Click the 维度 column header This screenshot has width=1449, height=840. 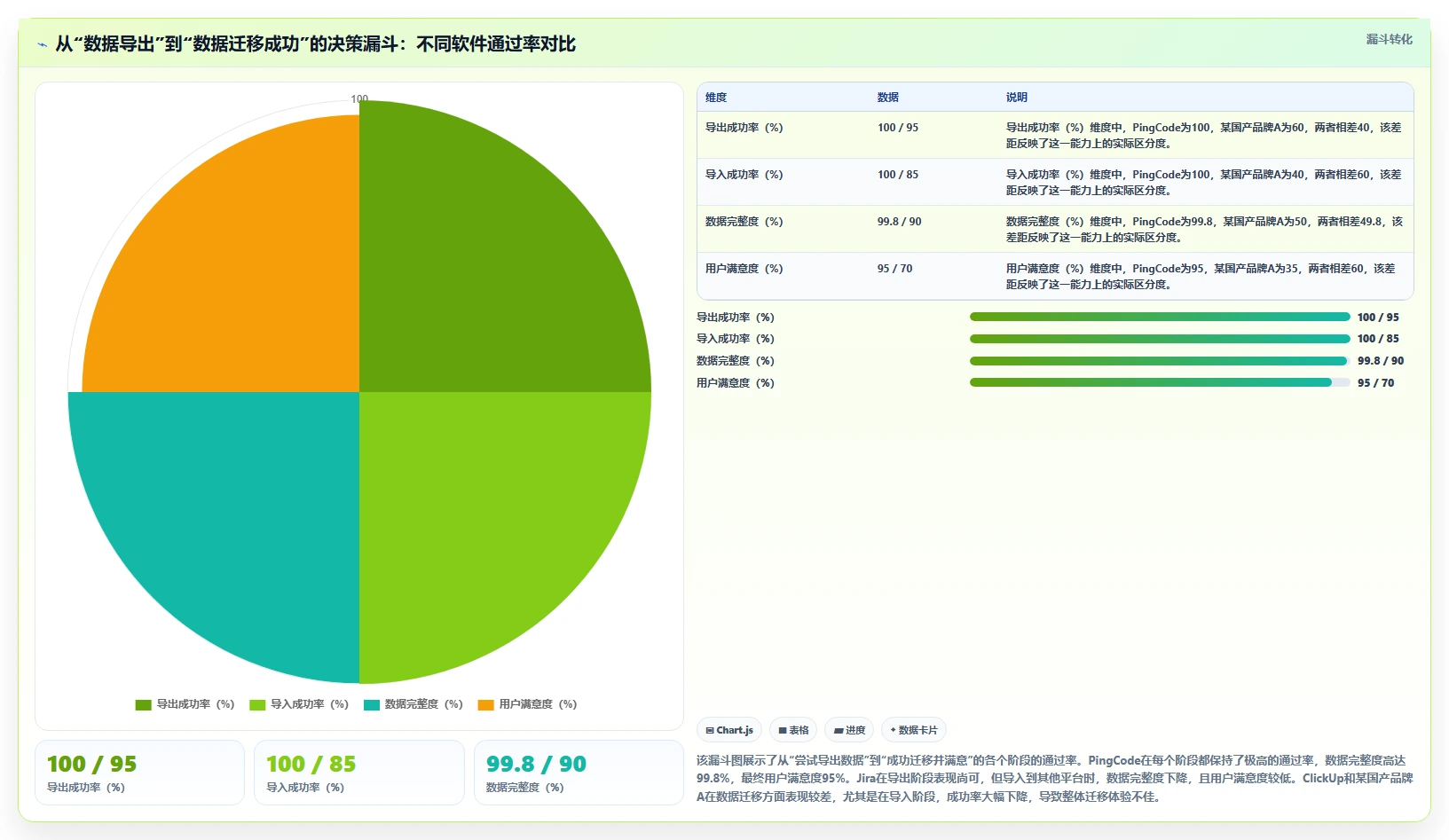point(716,98)
